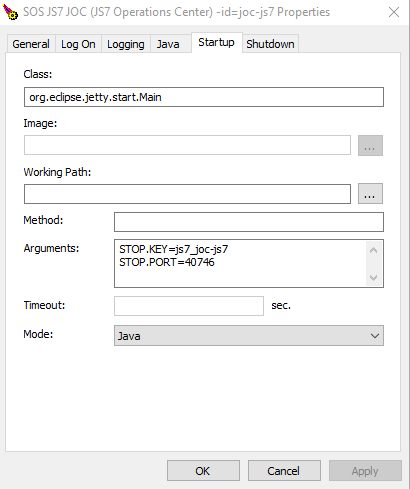Image resolution: width=410 pixels, height=489 pixels.
Task: Select the Startup tab
Action: click(217, 43)
